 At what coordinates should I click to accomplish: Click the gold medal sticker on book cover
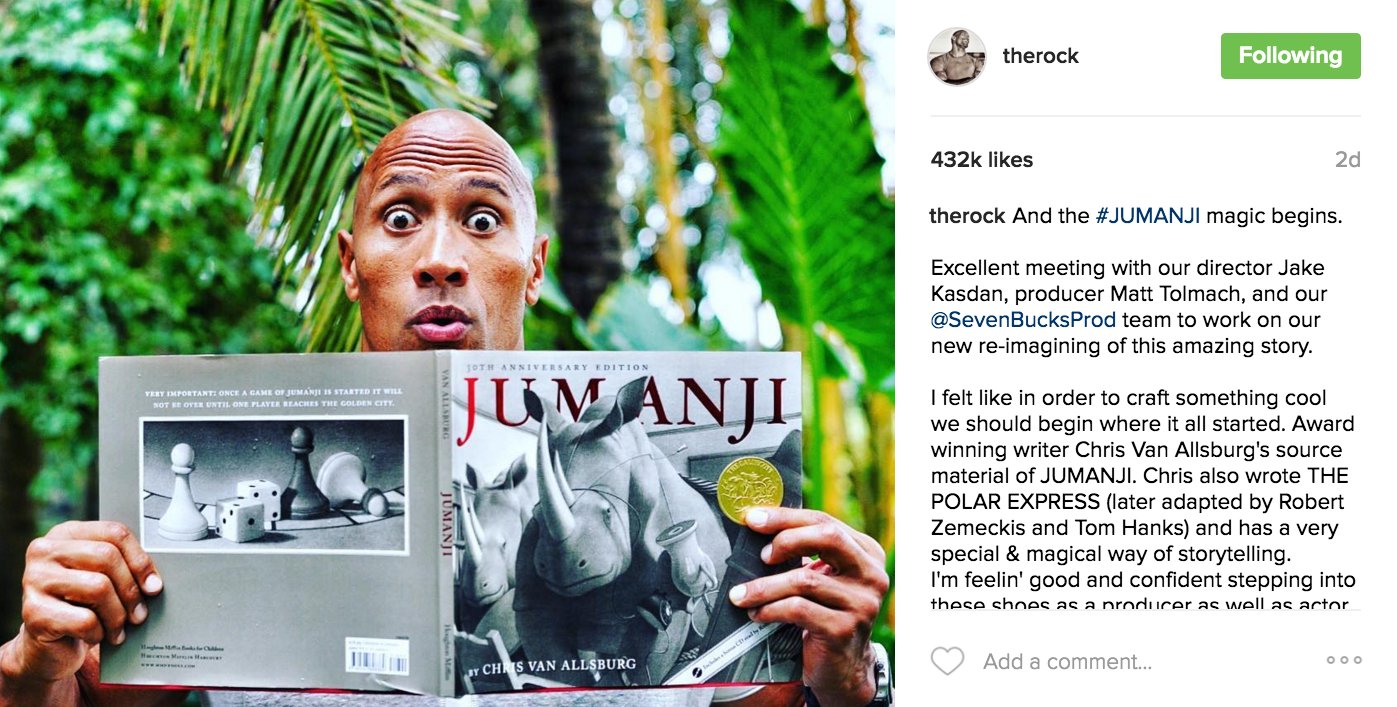[750, 491]
